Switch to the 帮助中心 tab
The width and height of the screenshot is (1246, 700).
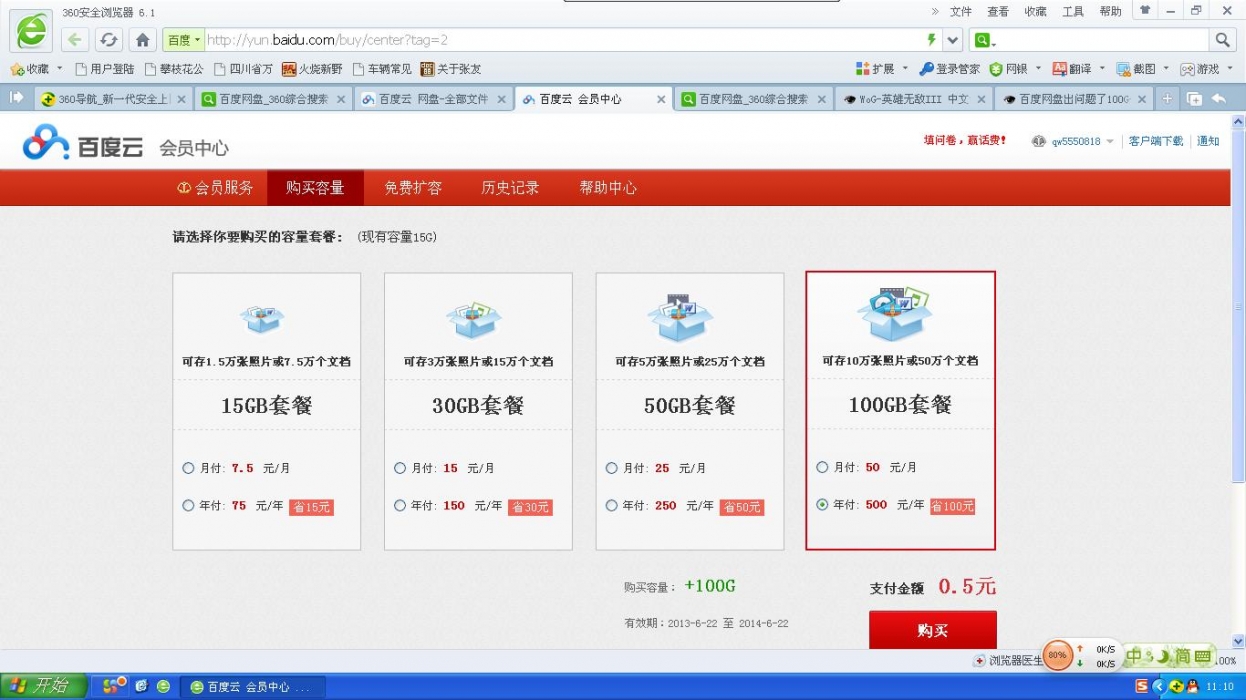(x=608, y=187)
